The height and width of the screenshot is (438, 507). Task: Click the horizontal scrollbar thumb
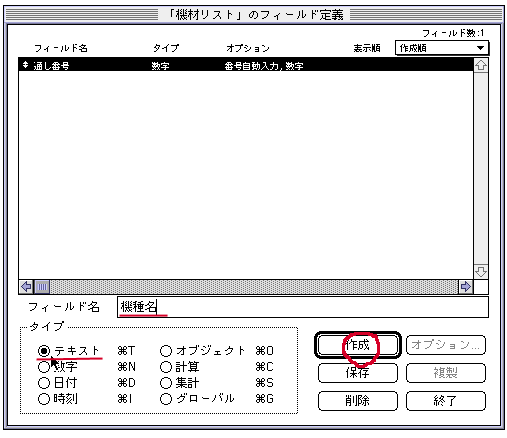point(42,286)
